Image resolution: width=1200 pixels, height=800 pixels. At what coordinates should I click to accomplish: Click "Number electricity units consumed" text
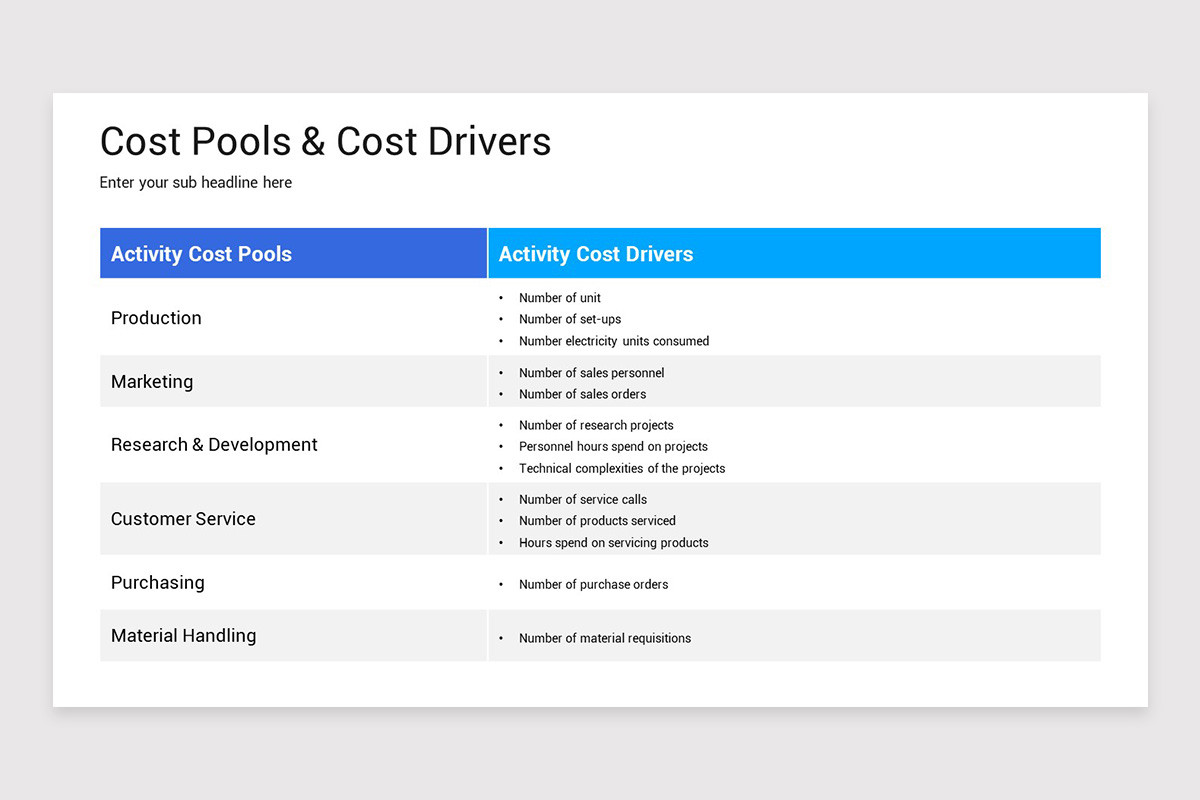coord(614,341)
